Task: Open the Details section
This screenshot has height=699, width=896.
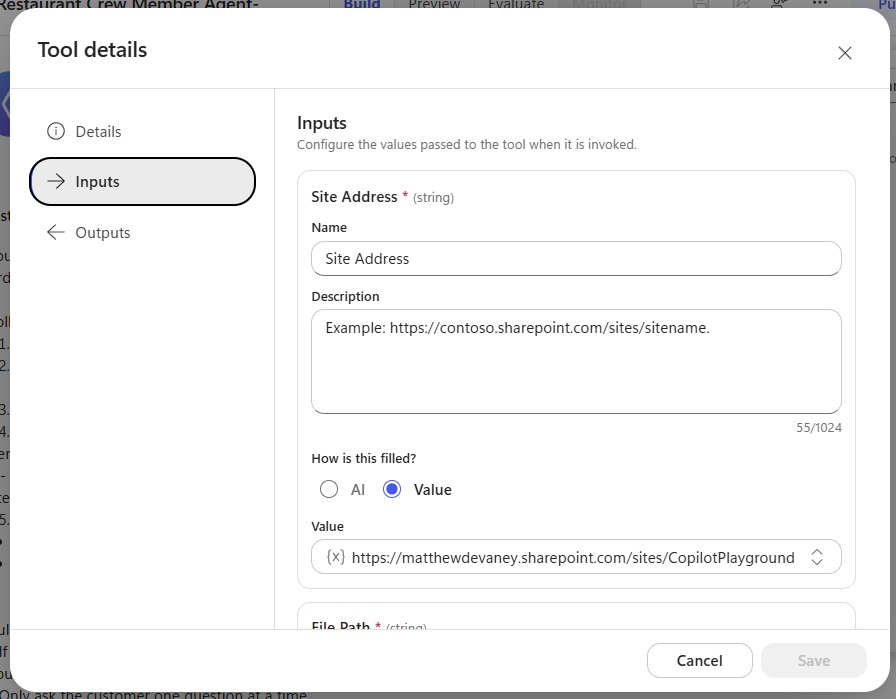Action: pyautogui.click(x=142, y=131)
